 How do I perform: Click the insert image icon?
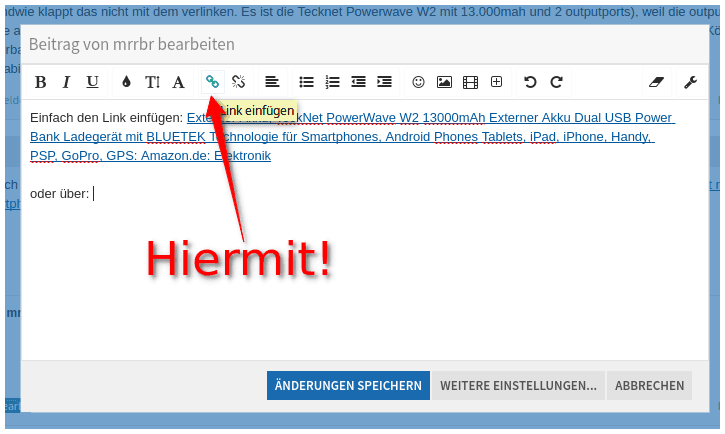coord(444,82)
